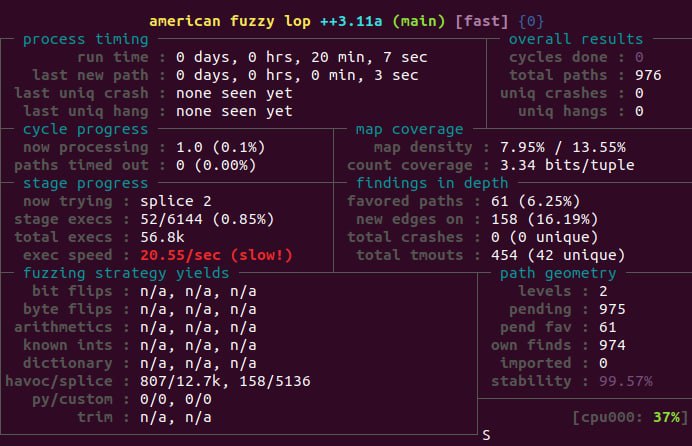Click paths timed out value '0 (0.00%)'
Screen dimensions: 692x446
click(216, 165)
